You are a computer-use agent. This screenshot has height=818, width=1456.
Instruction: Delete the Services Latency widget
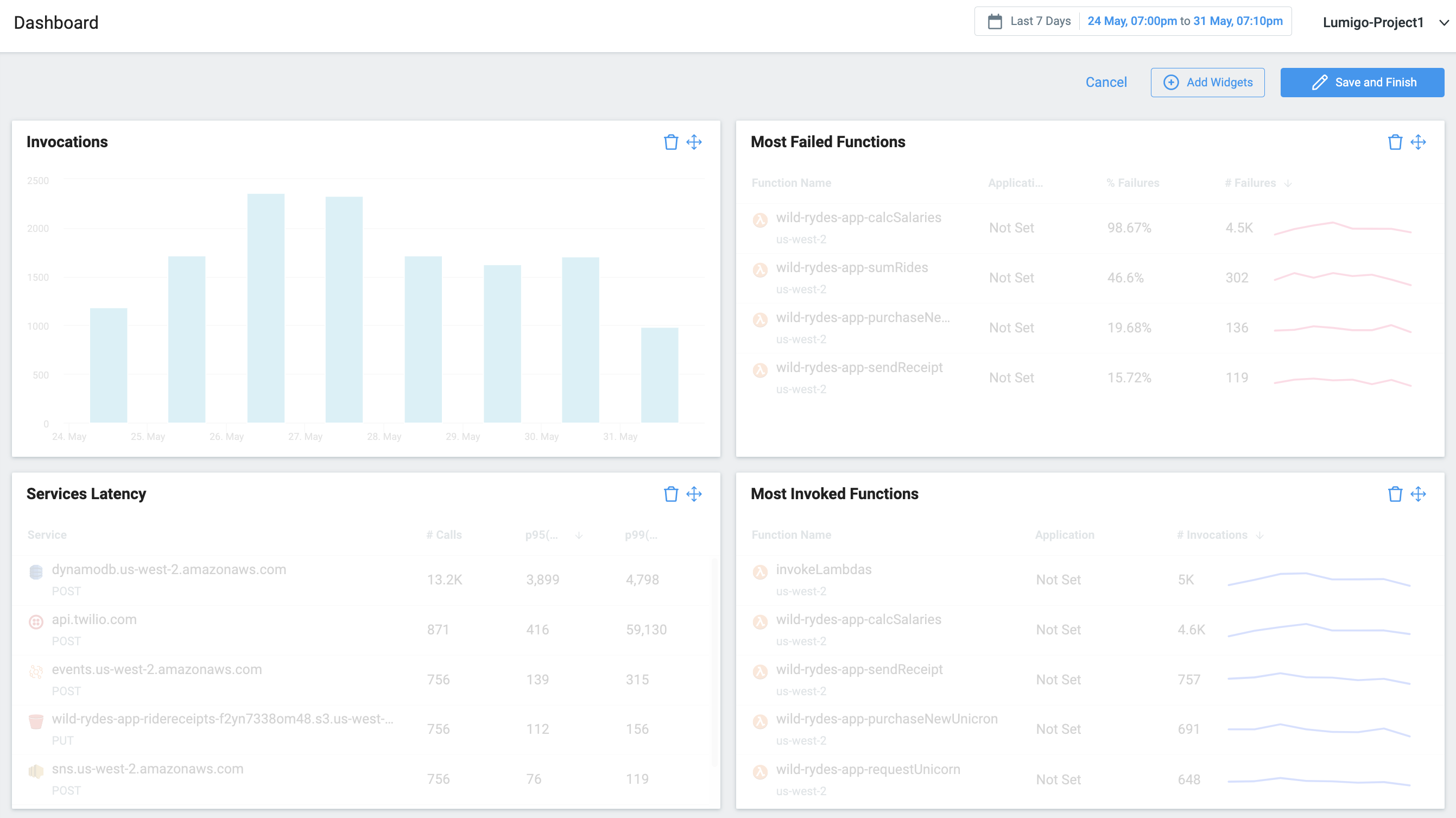point(670,494)
